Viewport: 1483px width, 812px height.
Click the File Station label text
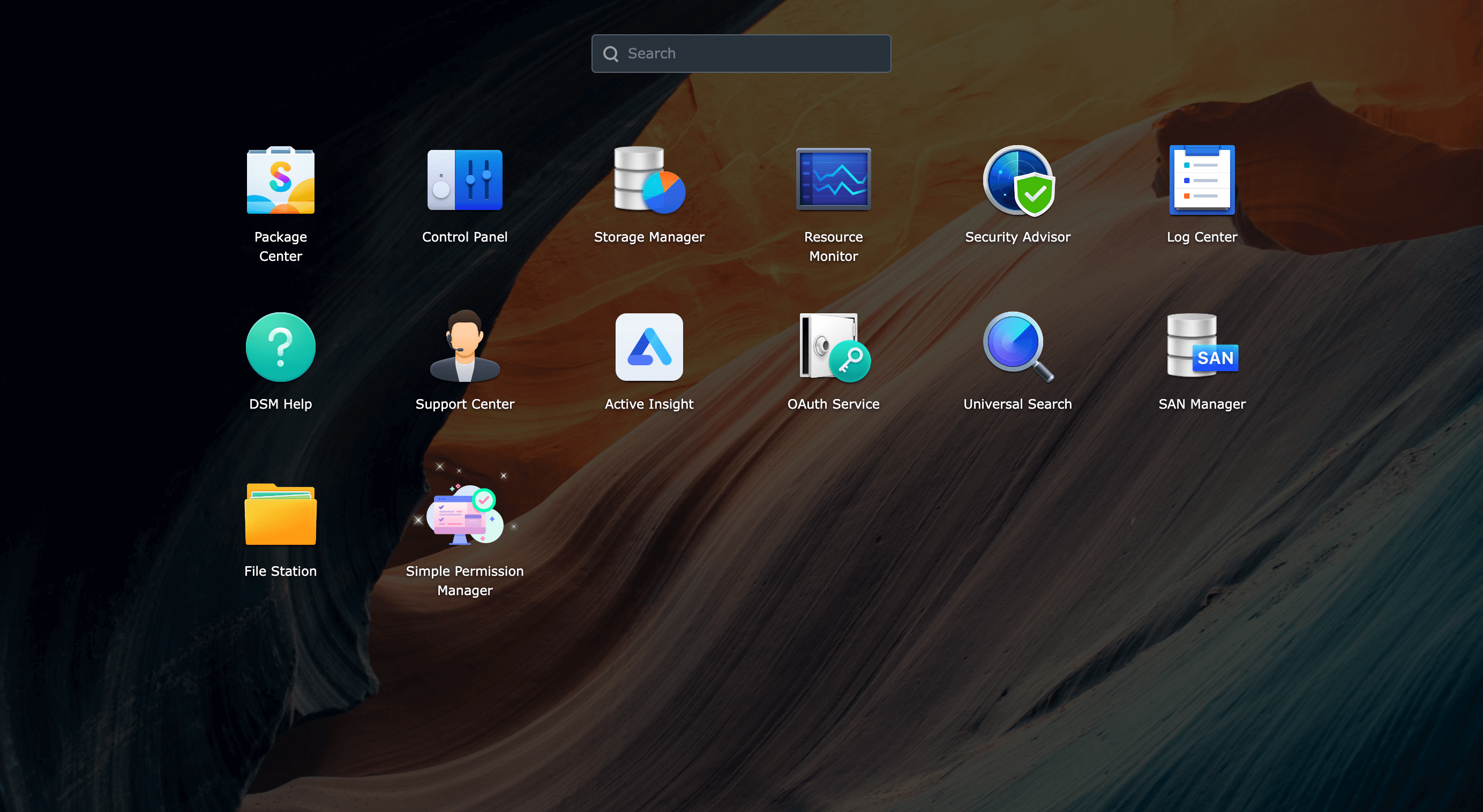(x=280, y=571)
